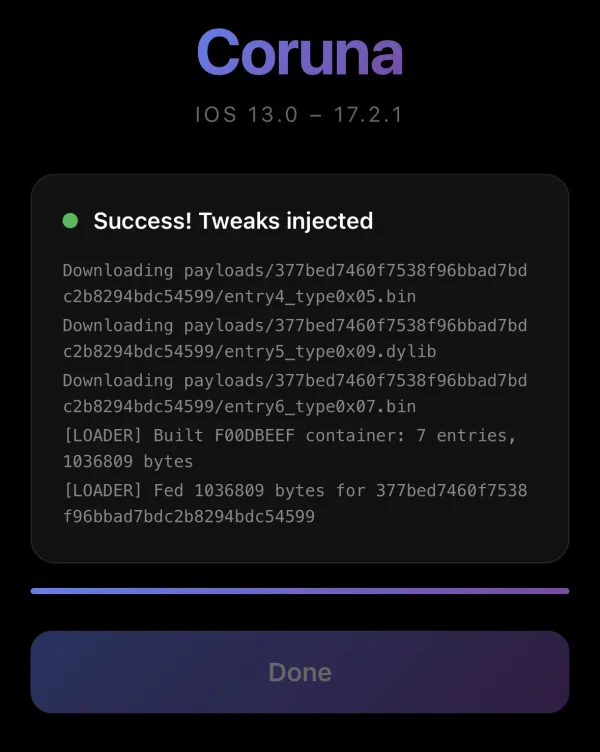Screen dimensions: 600x752
Task: Click the green success status dot
Action: [x=70, y=221]
